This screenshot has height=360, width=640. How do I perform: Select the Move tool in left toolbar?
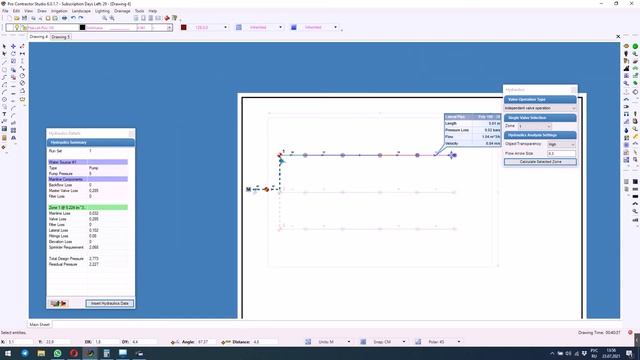click(x=13, y=47)
